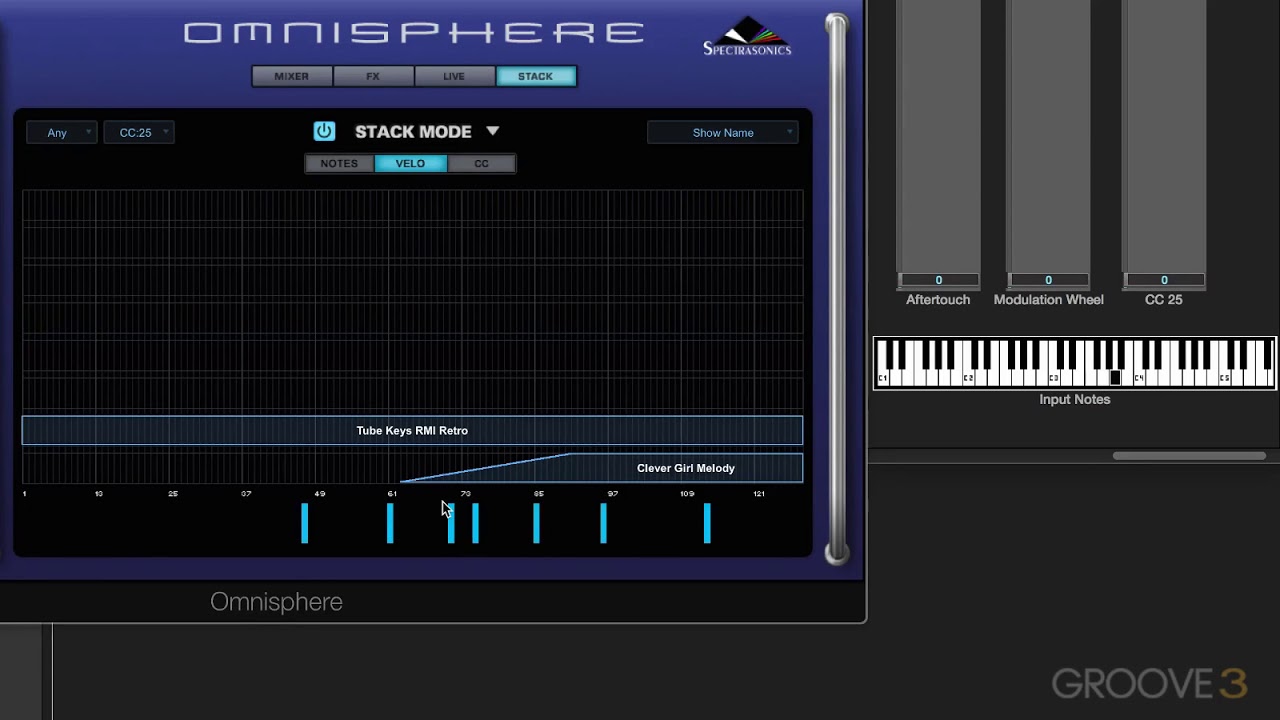Click the highlighted pressed key on the keyboard
This screenshot has width=1280, height=720.
click(1115, 378)
